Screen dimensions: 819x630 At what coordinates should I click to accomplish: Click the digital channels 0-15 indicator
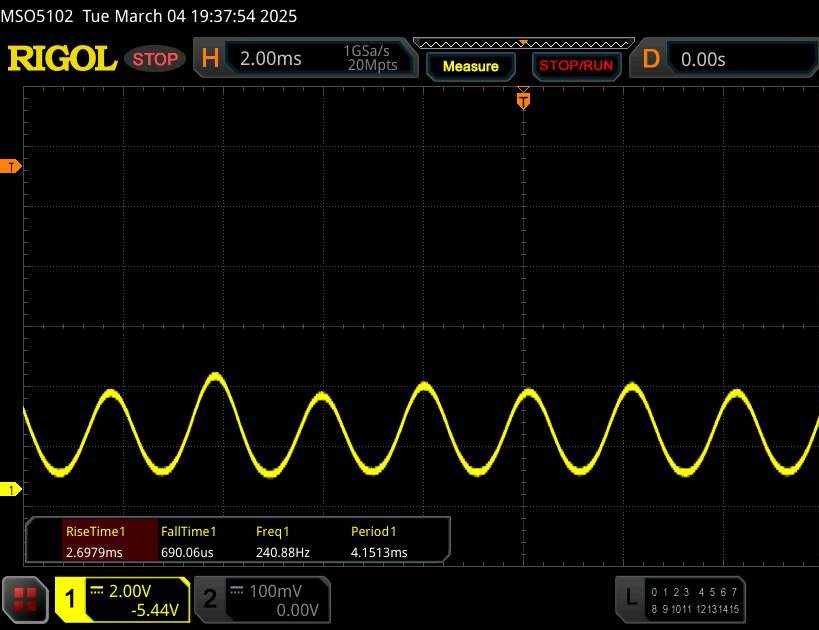(695, 600)
